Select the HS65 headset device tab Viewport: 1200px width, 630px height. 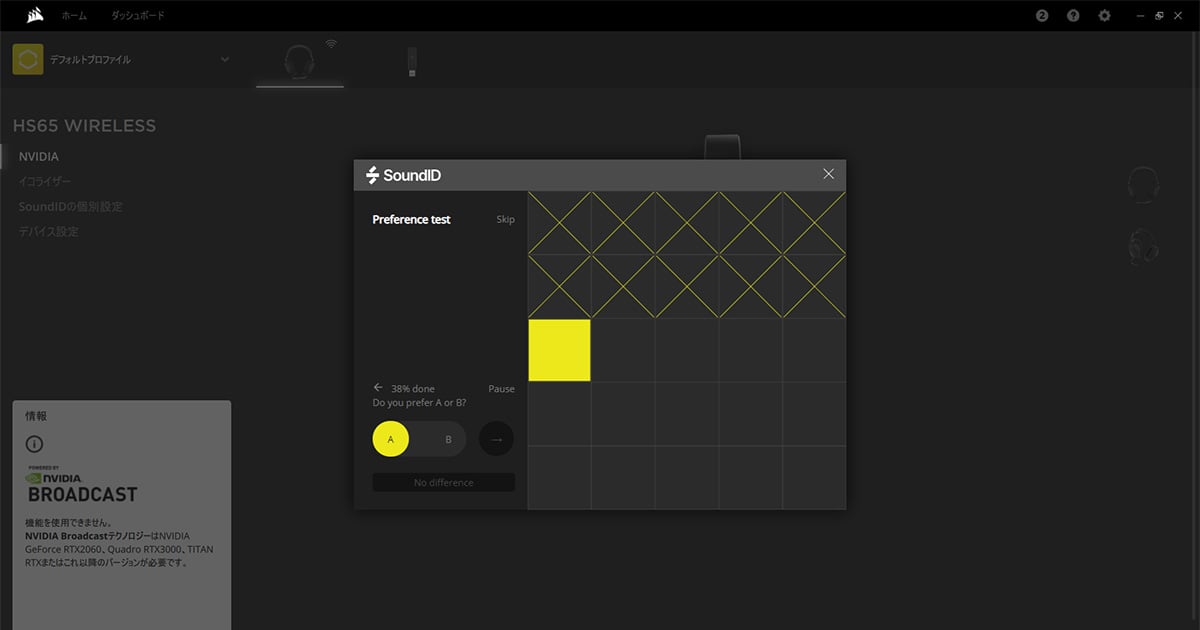299,62
